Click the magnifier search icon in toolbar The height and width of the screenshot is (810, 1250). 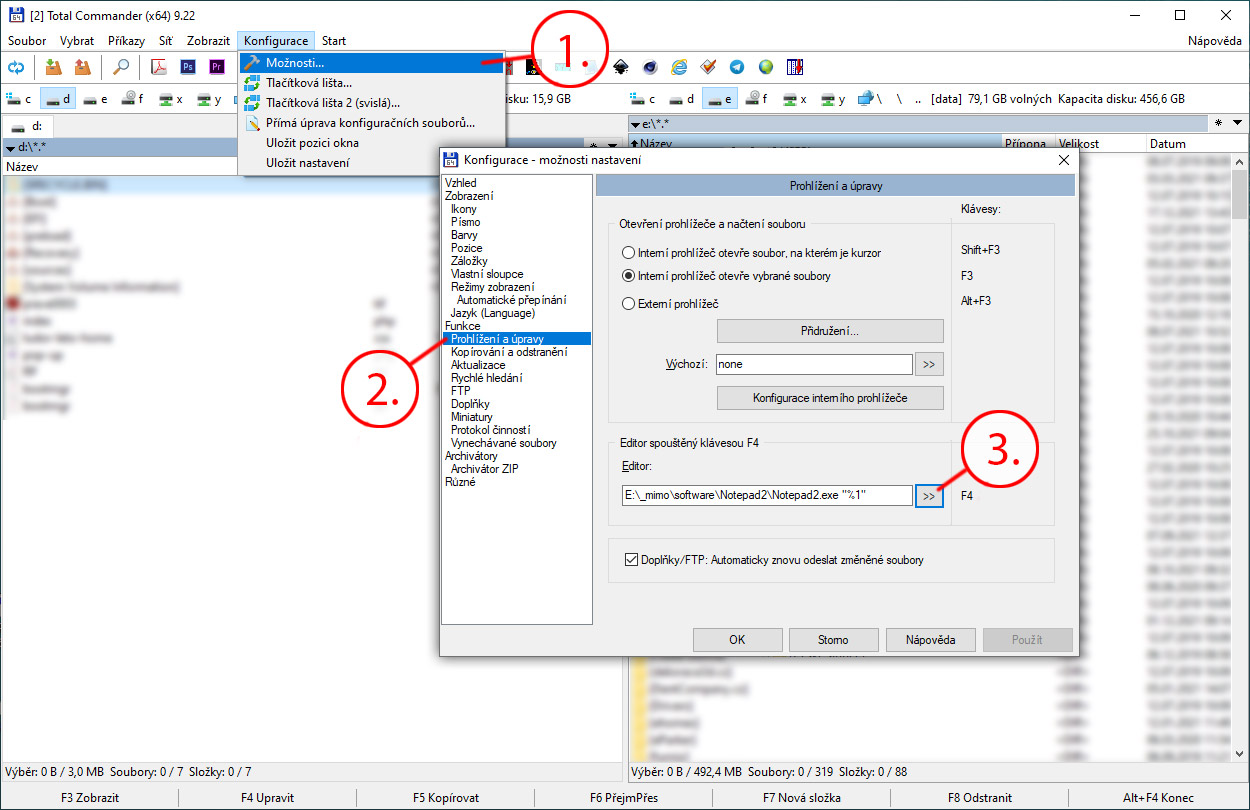click(x=121, y=67)
